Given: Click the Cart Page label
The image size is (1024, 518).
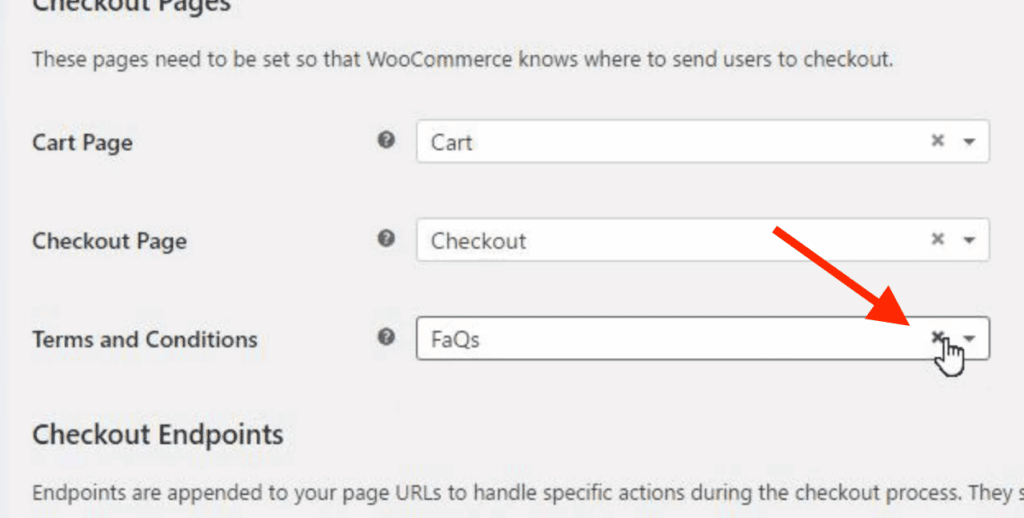Looking at the screenshot, I should [82, 142].
